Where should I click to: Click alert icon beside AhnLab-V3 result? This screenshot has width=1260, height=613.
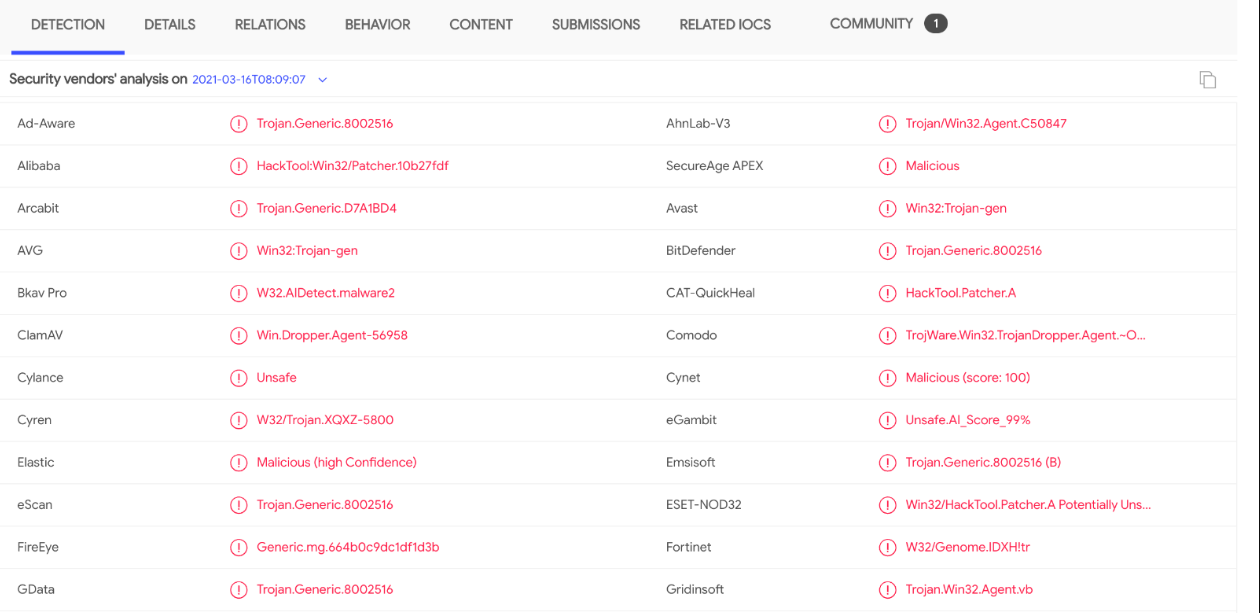(x=887, y=124)
